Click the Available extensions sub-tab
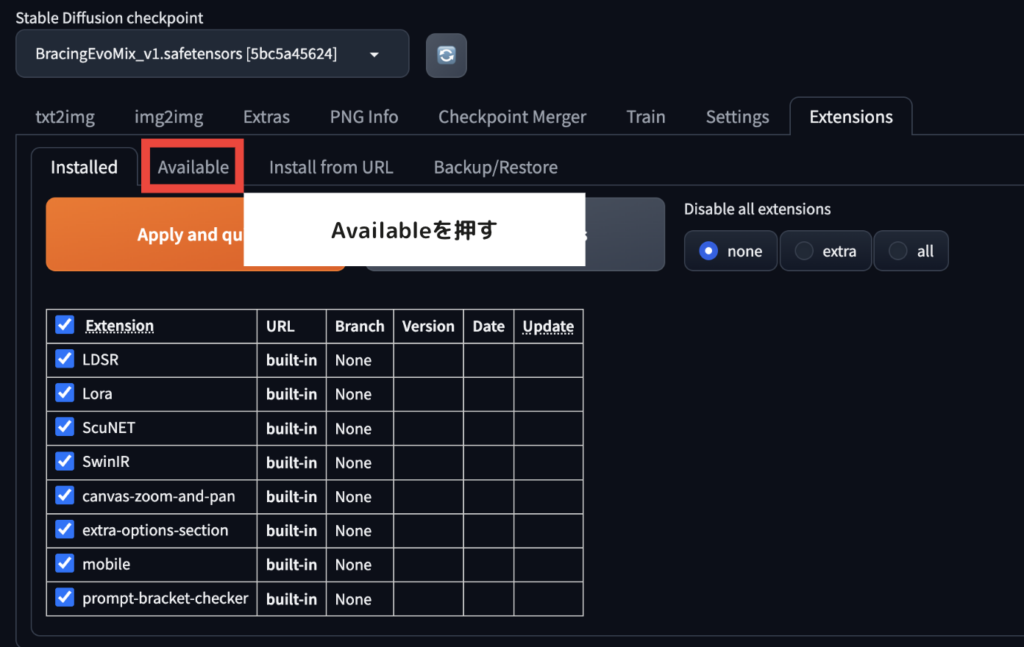The width and height of the screenshot is (1024, 647). 193,167
